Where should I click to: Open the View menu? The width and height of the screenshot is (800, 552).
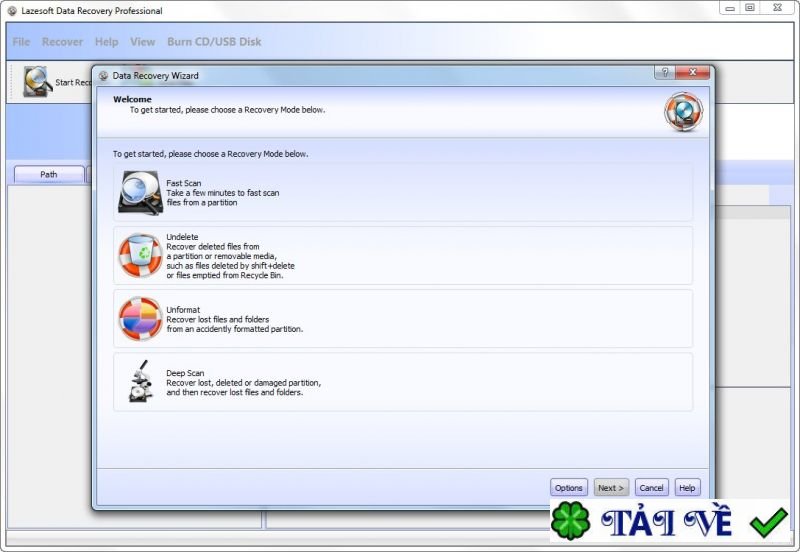142,42
